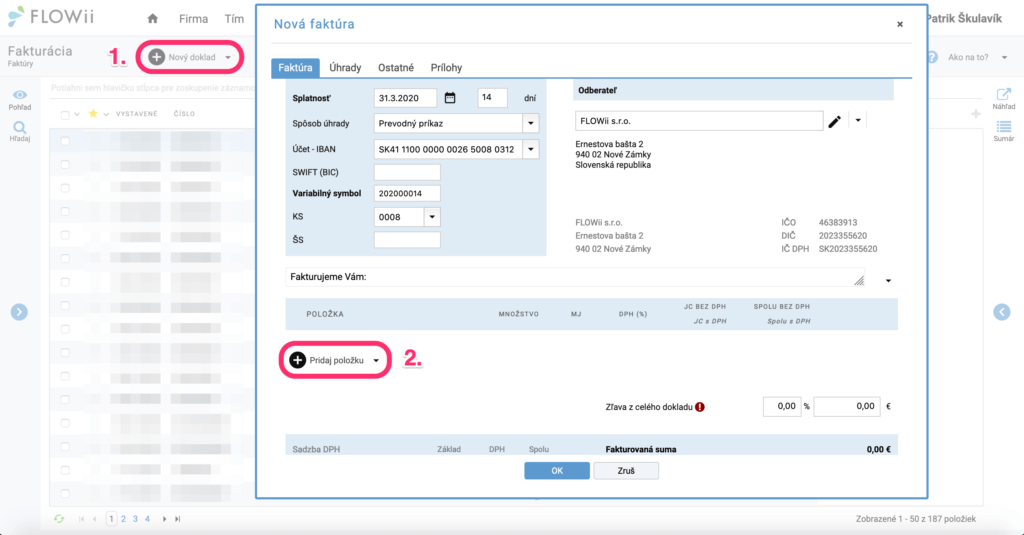
Task: Open the Účet - IBAN dropdown arrow
Action: click(x=530, y=150)
